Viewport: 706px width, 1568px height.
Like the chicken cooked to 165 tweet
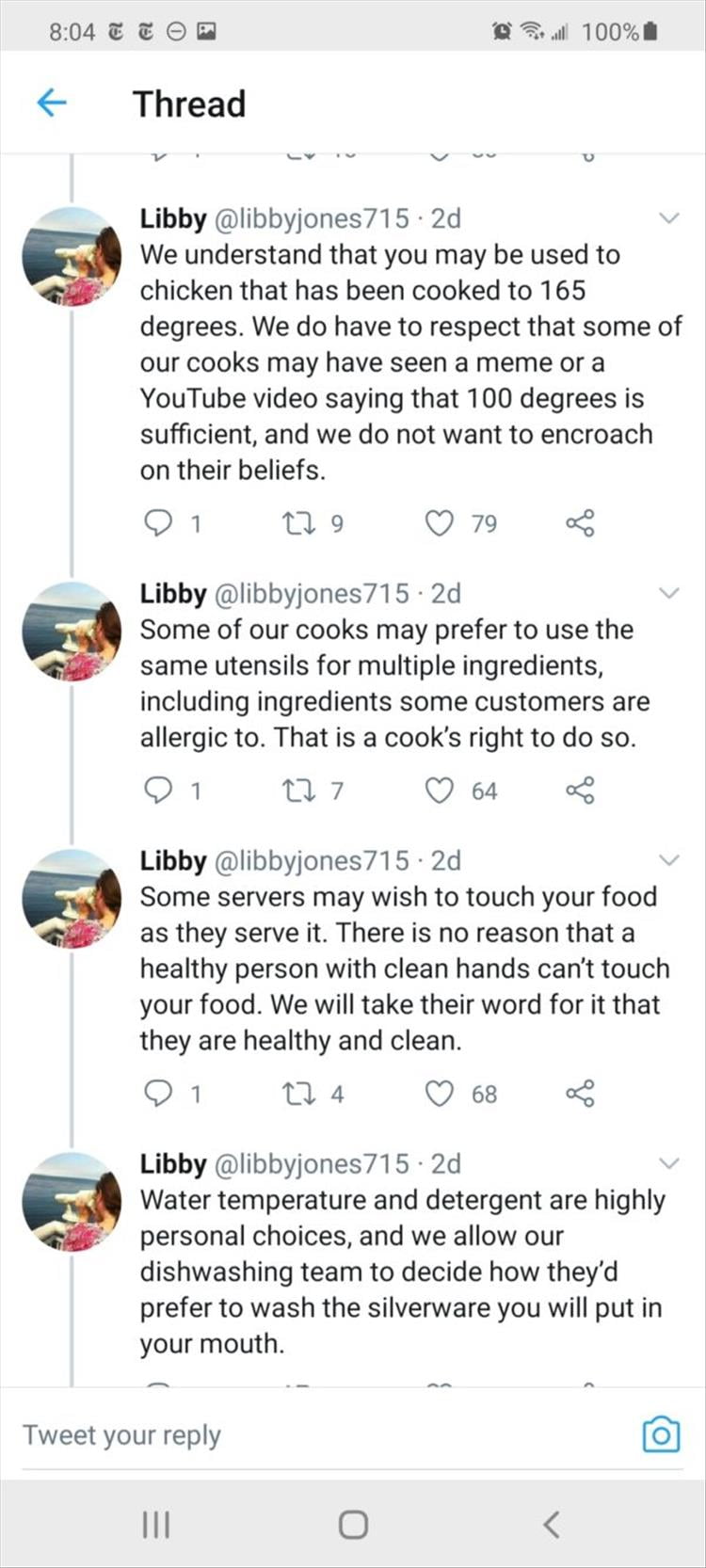pyautogui.click(x=440, y=523)
